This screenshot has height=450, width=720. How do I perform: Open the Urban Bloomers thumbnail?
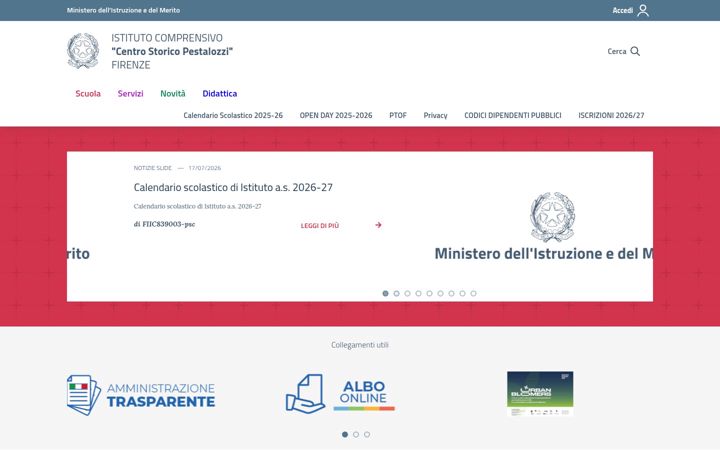point(540,394)
